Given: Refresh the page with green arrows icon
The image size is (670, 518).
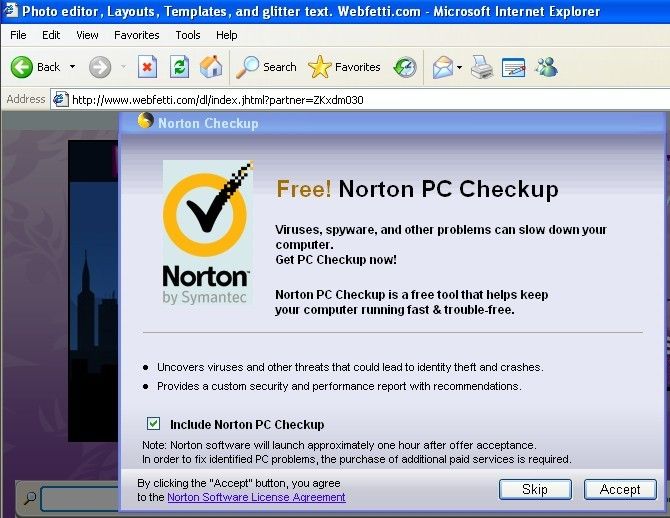Looking at the screenshot, I should pos(179,67).
